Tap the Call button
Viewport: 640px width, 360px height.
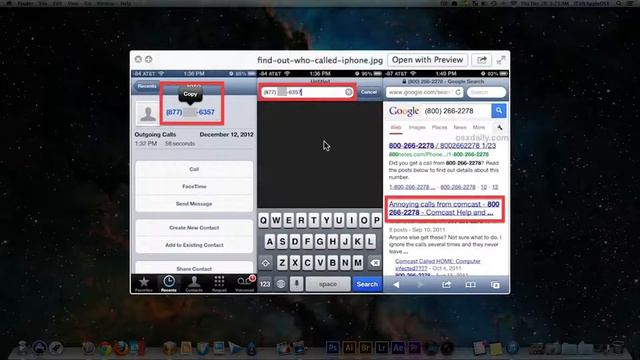pos(194,169)
